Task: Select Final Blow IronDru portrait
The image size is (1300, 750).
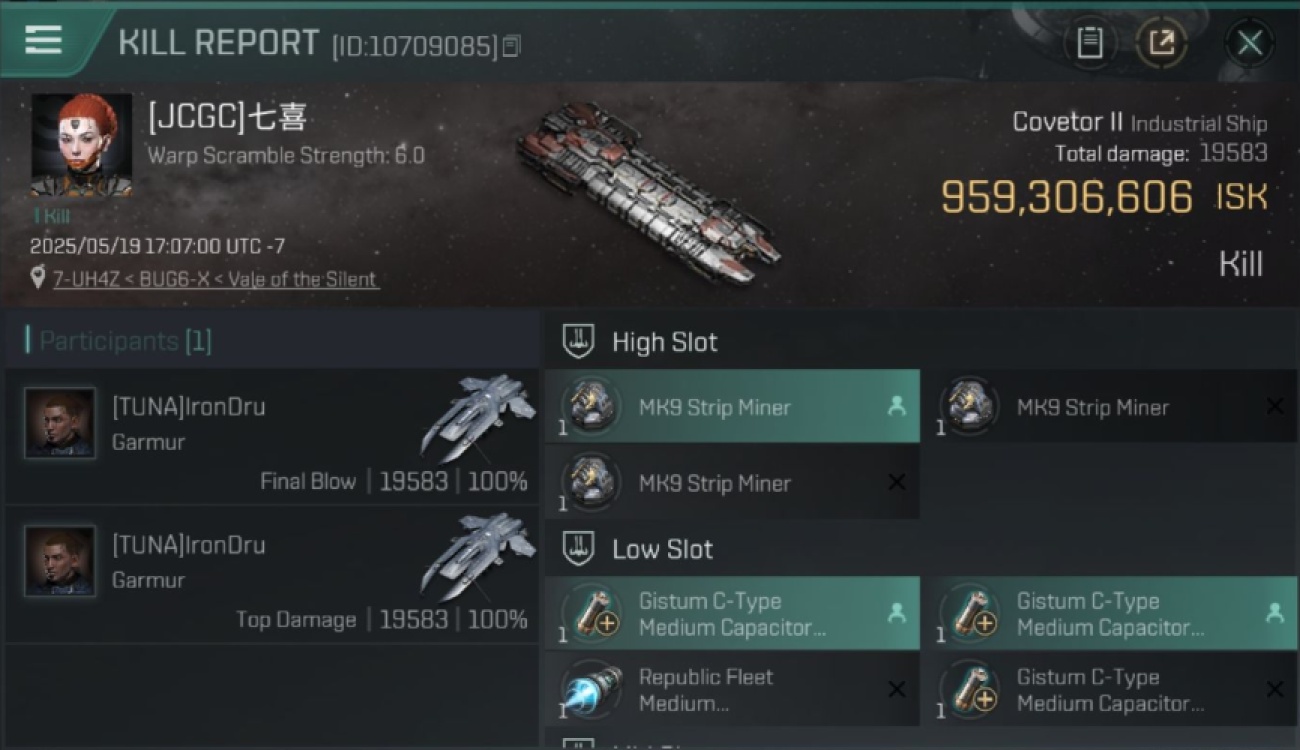Action: (x=60, y=423)
